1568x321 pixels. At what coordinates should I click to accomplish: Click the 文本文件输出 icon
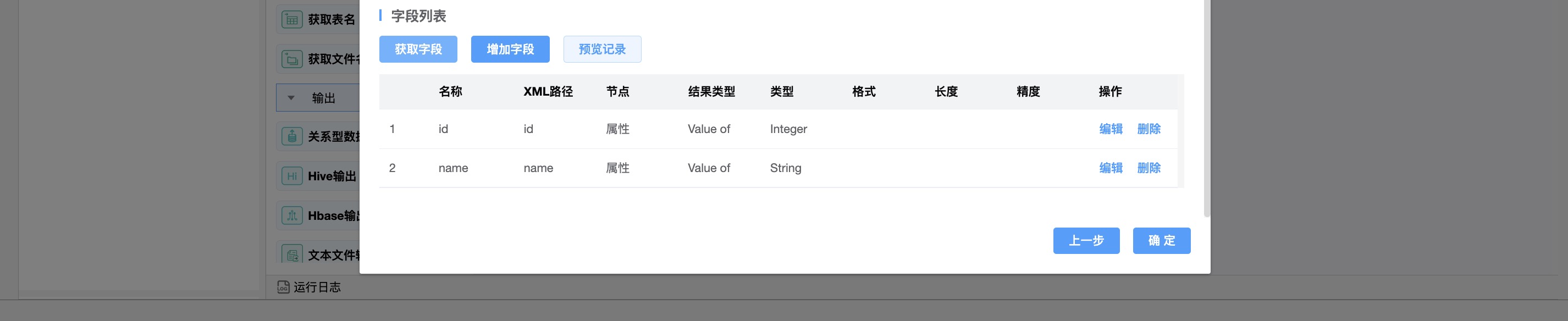[x=291, y=254]
